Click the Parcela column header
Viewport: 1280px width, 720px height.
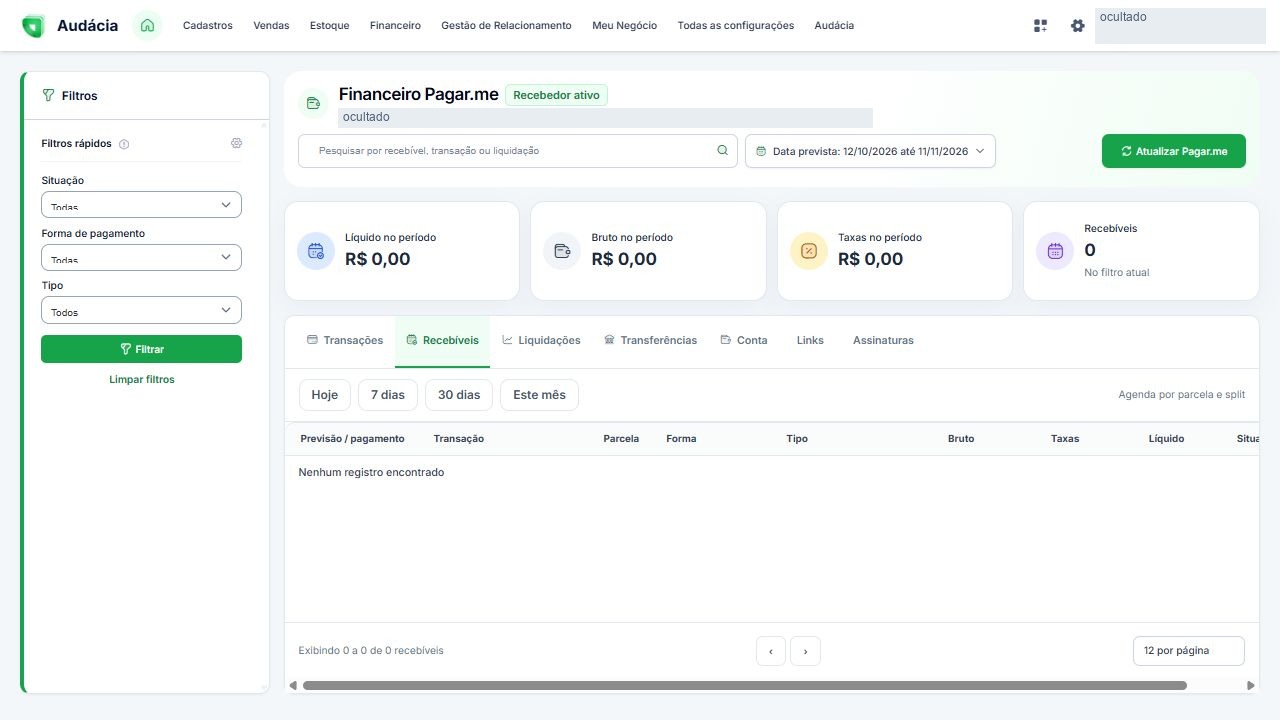tap(621, 439)
